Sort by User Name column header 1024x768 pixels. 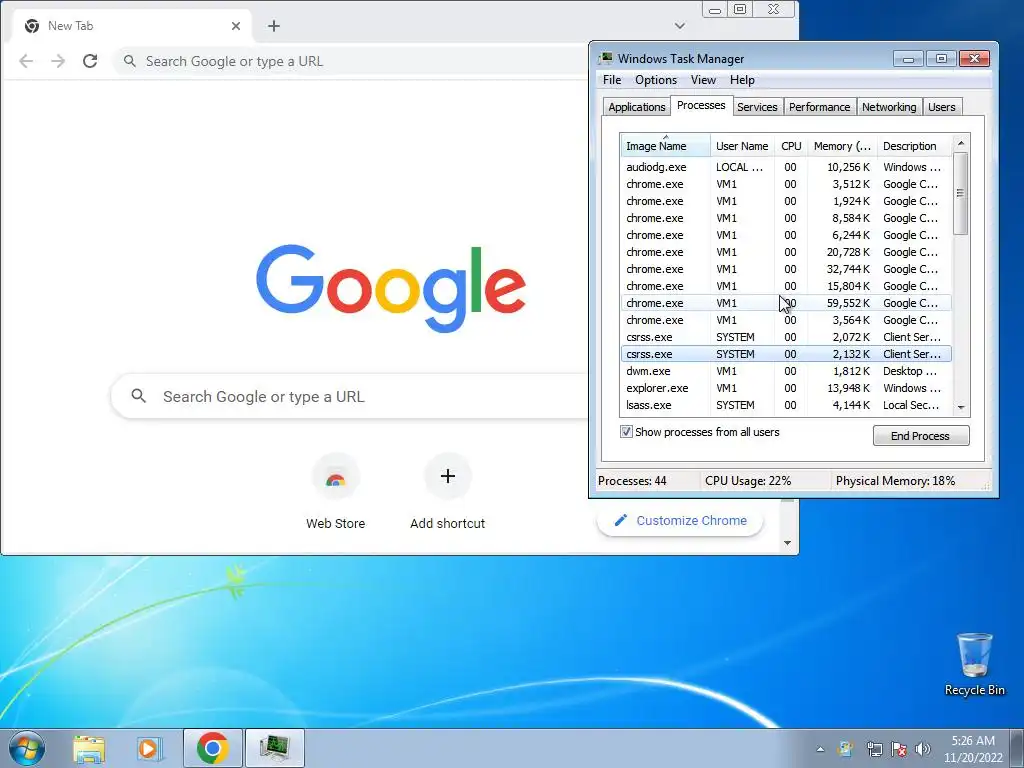tap(742, 146)
